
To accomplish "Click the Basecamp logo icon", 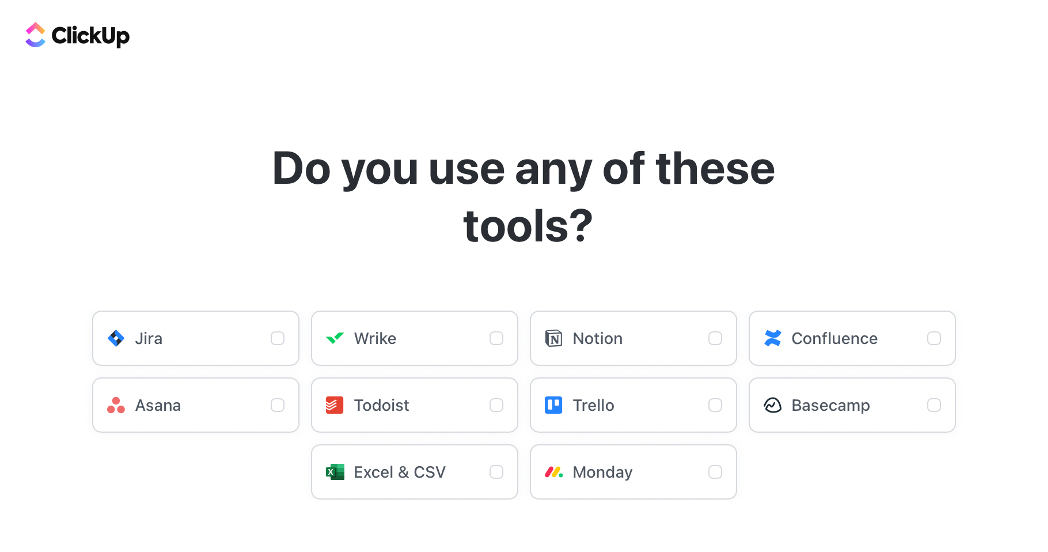I will [x=773, y=405].
